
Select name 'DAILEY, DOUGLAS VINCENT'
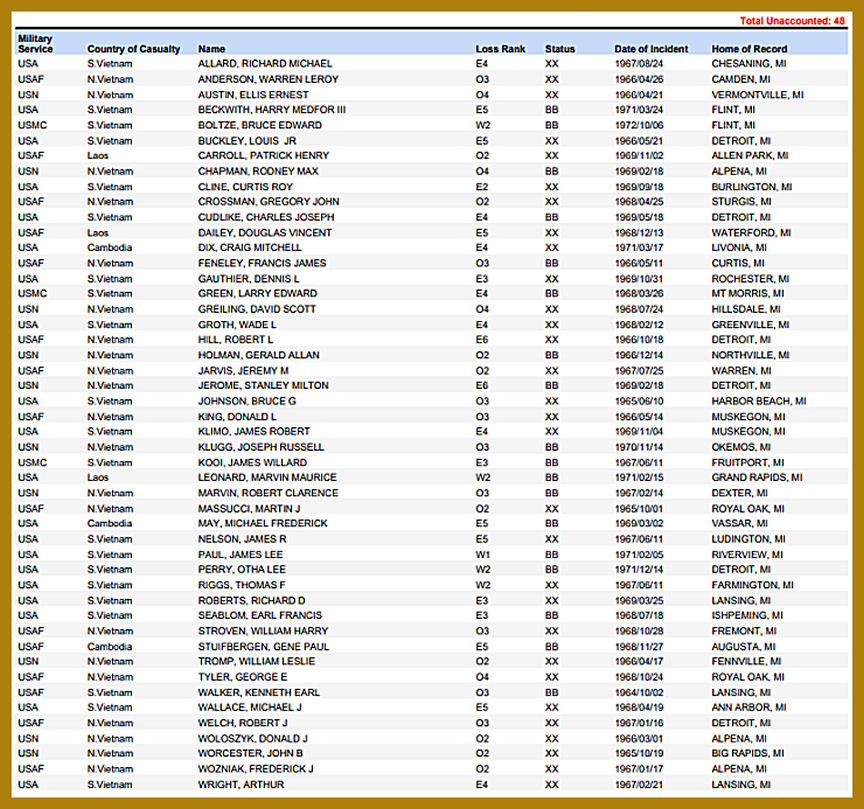pyautogui.click(x=265, y=233)
